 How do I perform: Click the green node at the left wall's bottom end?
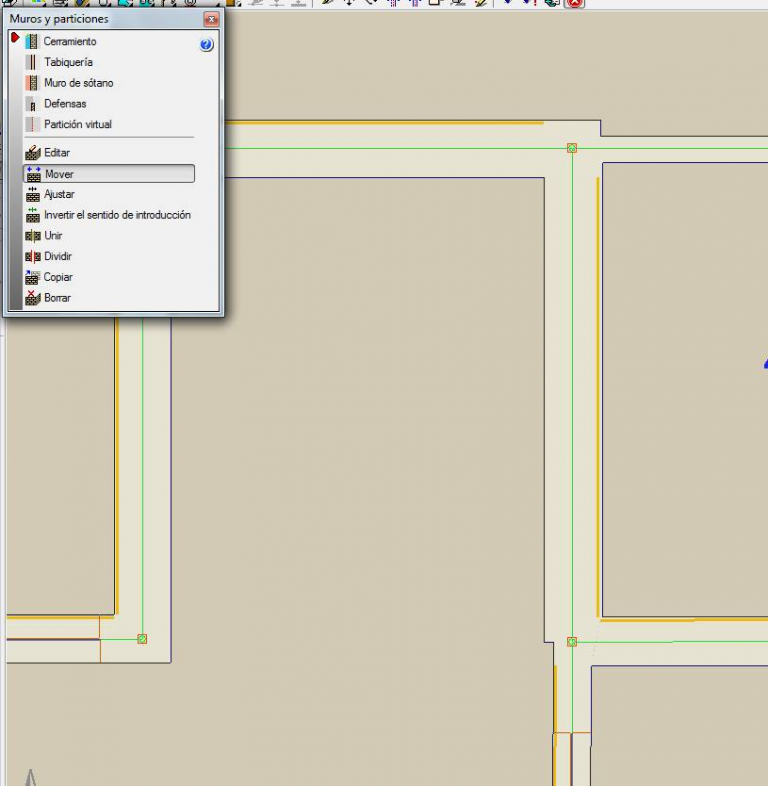[x=142, y=639]
